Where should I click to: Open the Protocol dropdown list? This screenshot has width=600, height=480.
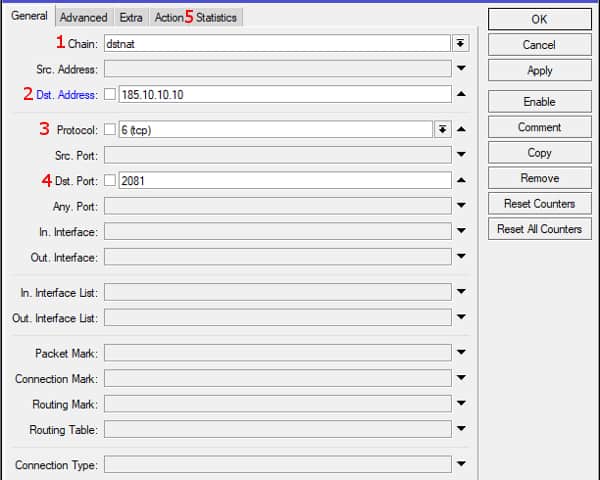(442, 129)
